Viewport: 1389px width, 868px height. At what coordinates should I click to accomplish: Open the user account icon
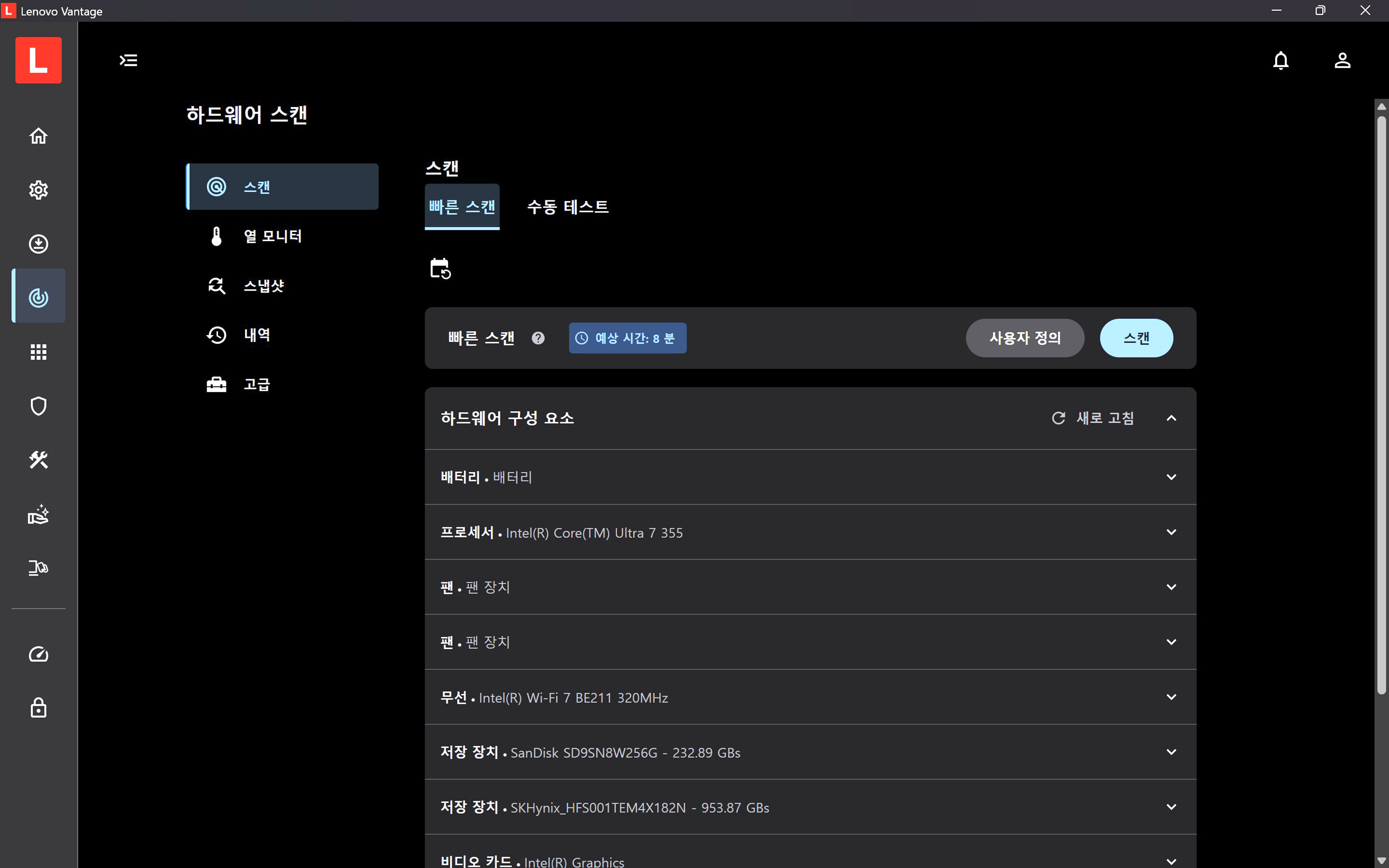1342,60
